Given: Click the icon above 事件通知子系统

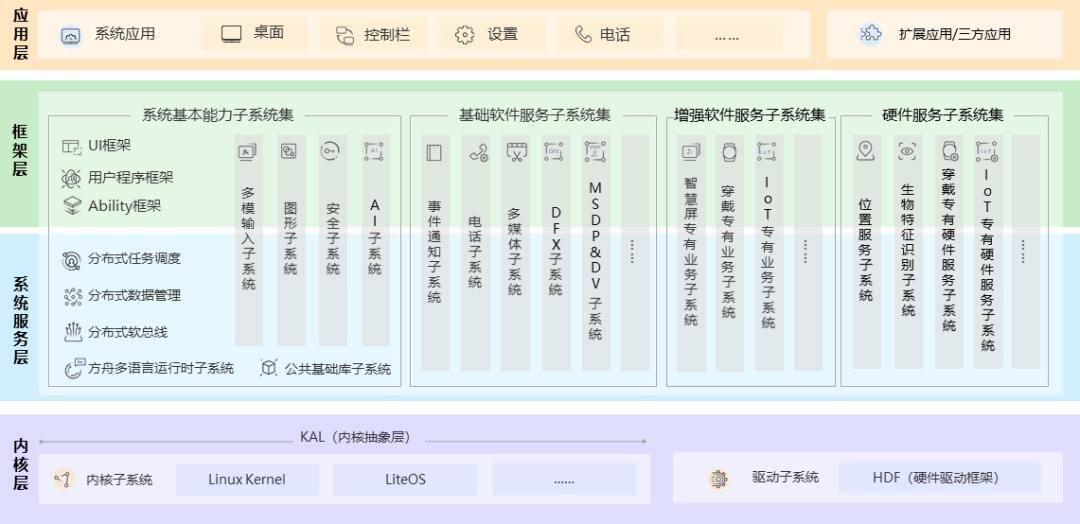Looking at the screenshot, I should coord(434,152).
